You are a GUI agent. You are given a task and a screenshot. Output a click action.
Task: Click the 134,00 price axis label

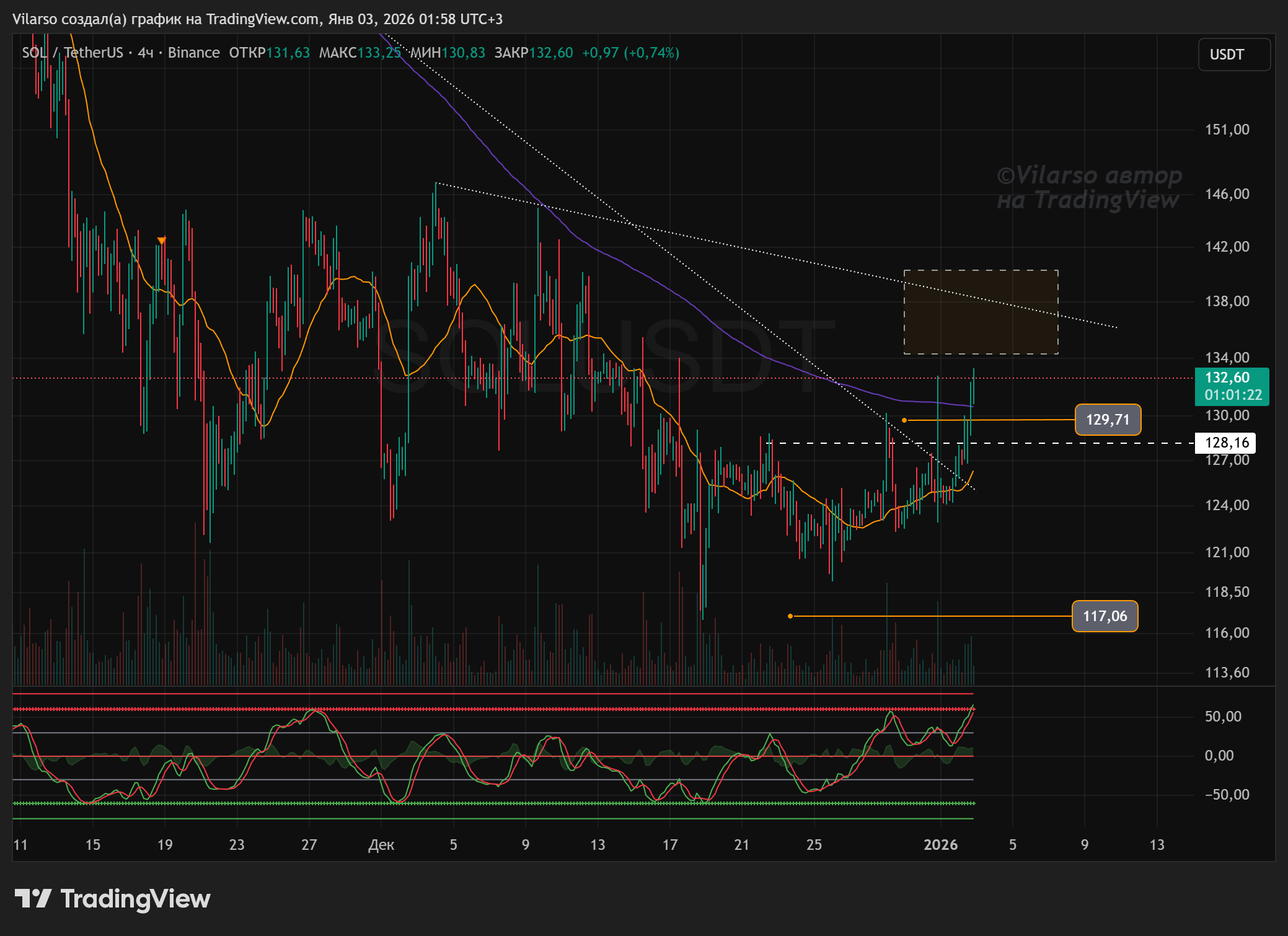click(1227, 358)
